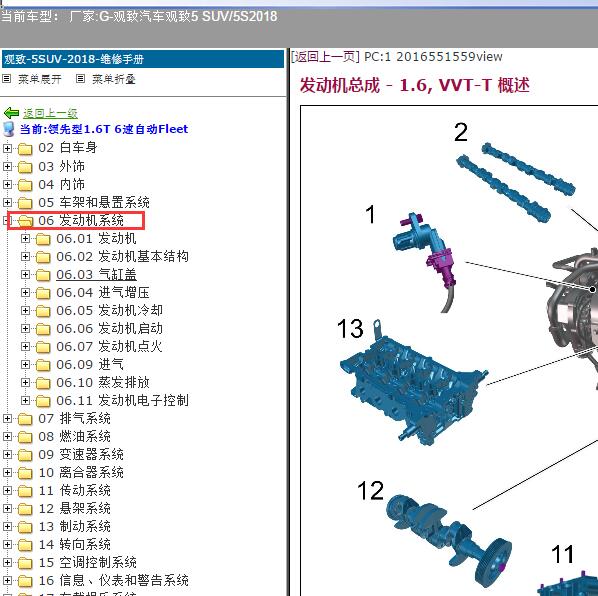
Task: Click the folder icon for 05 车架和悬置系统
Action: point(25,203)
